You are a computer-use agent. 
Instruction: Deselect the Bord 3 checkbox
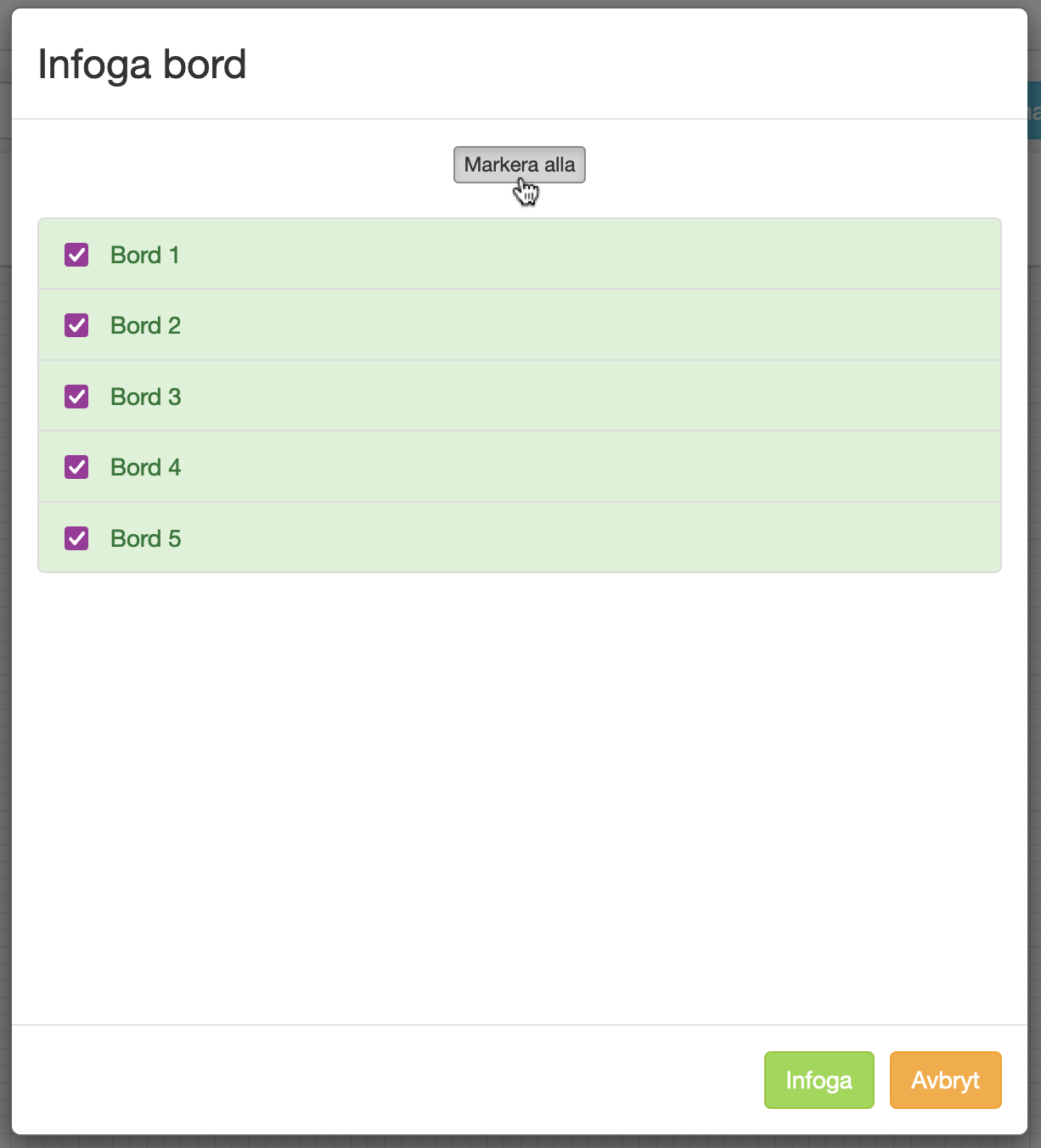tap(76, 397)
